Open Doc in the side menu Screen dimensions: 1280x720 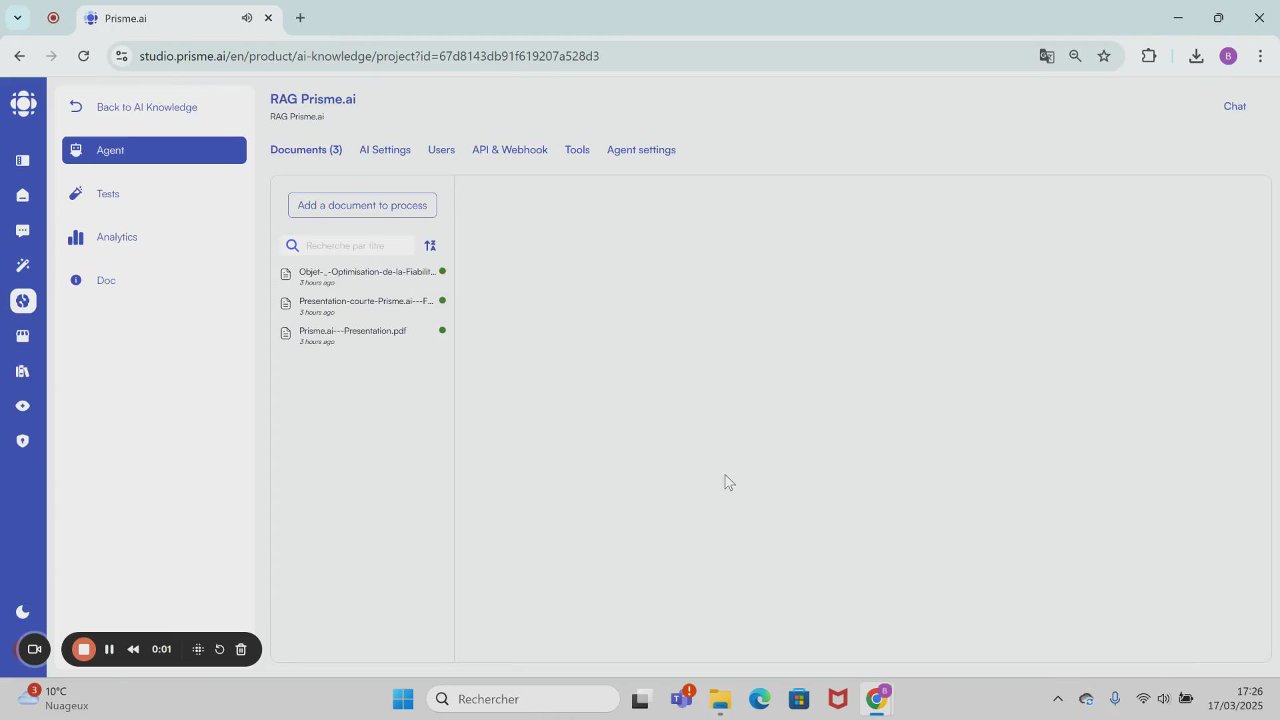[154, 280]
